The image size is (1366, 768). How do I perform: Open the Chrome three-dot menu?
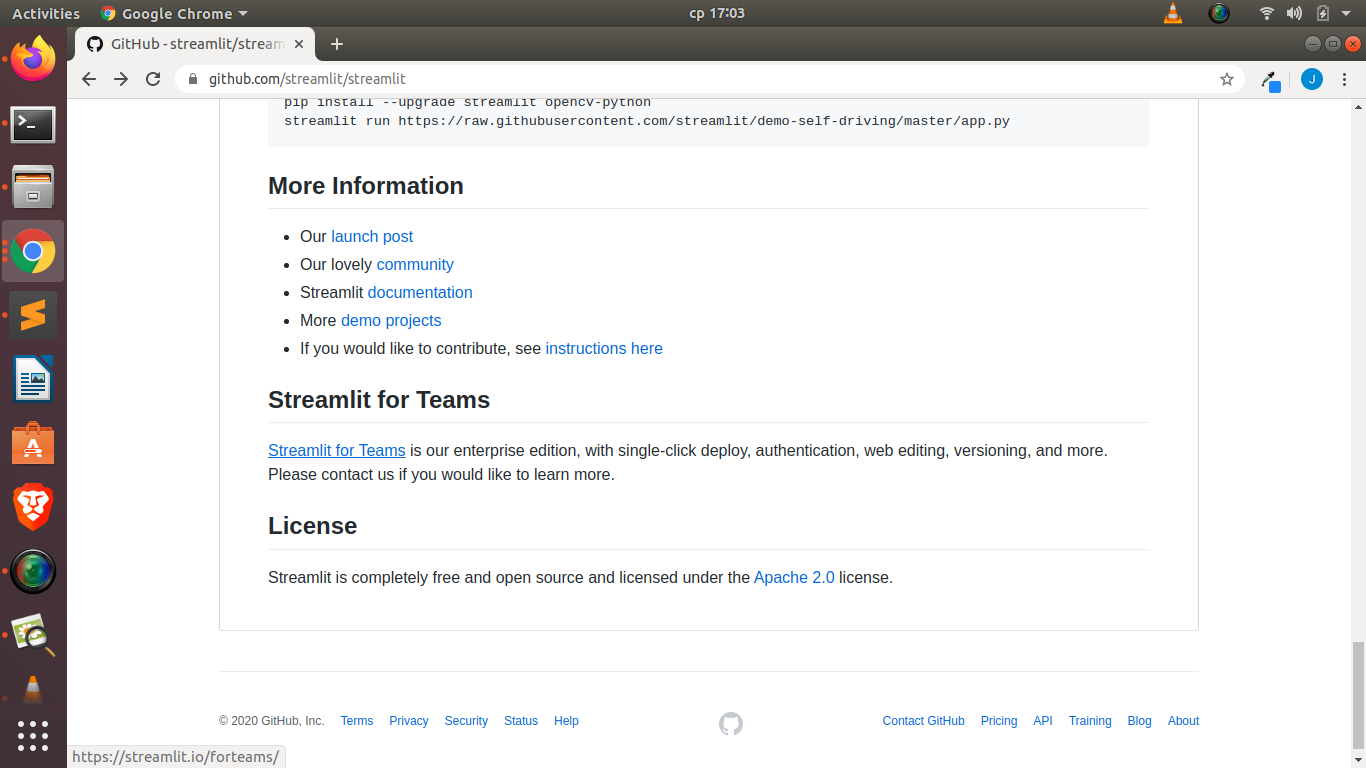[x=1345, y=79]
